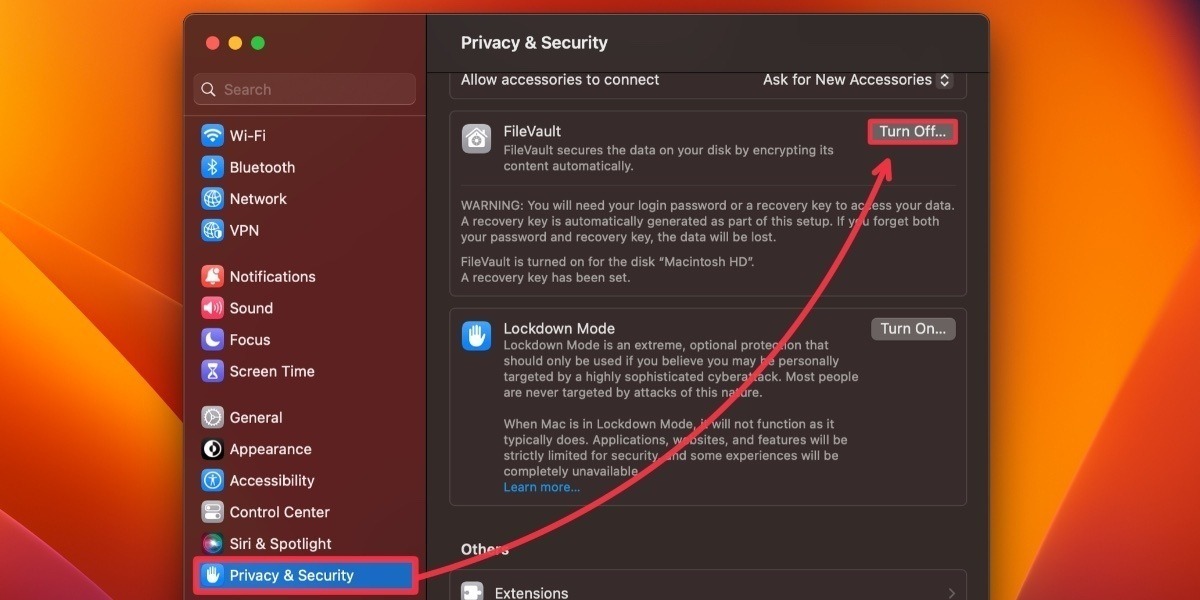
Task: Select General in the sidebar
Action: (256, 418)
